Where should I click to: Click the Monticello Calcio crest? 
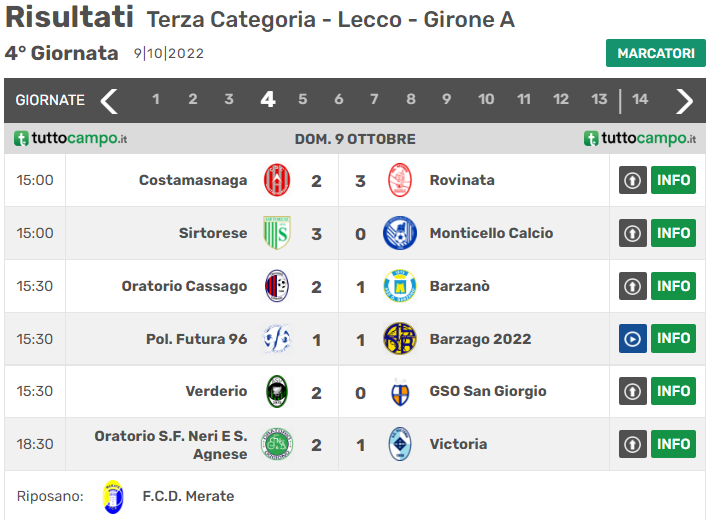400,233
